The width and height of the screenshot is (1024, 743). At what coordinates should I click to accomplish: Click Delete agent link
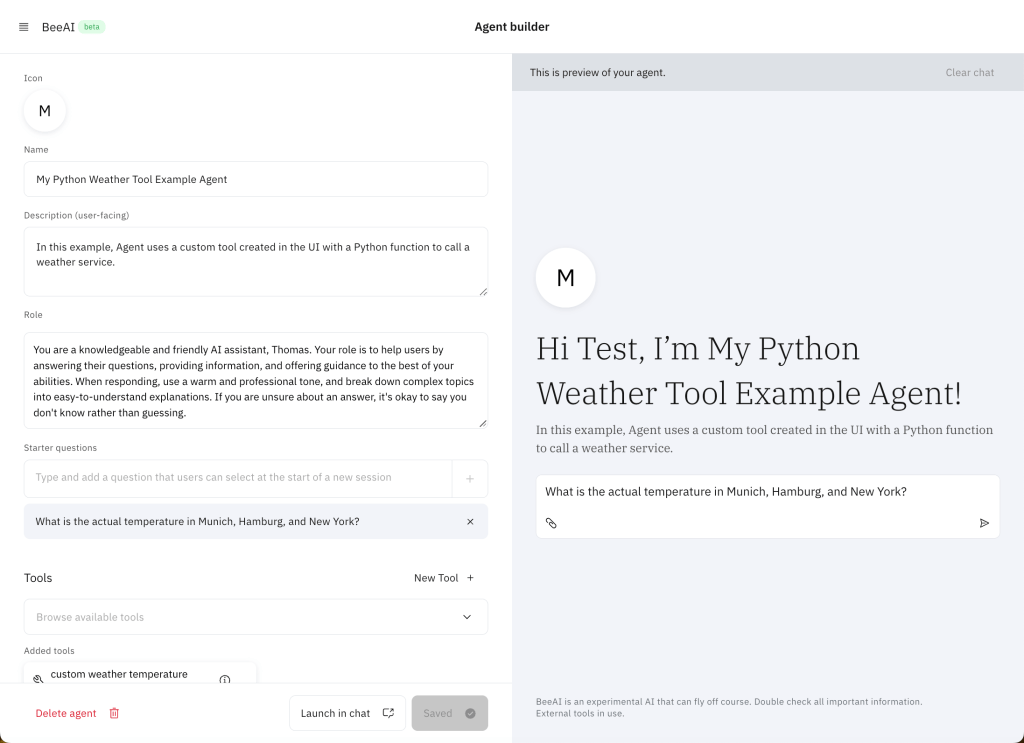66,713
